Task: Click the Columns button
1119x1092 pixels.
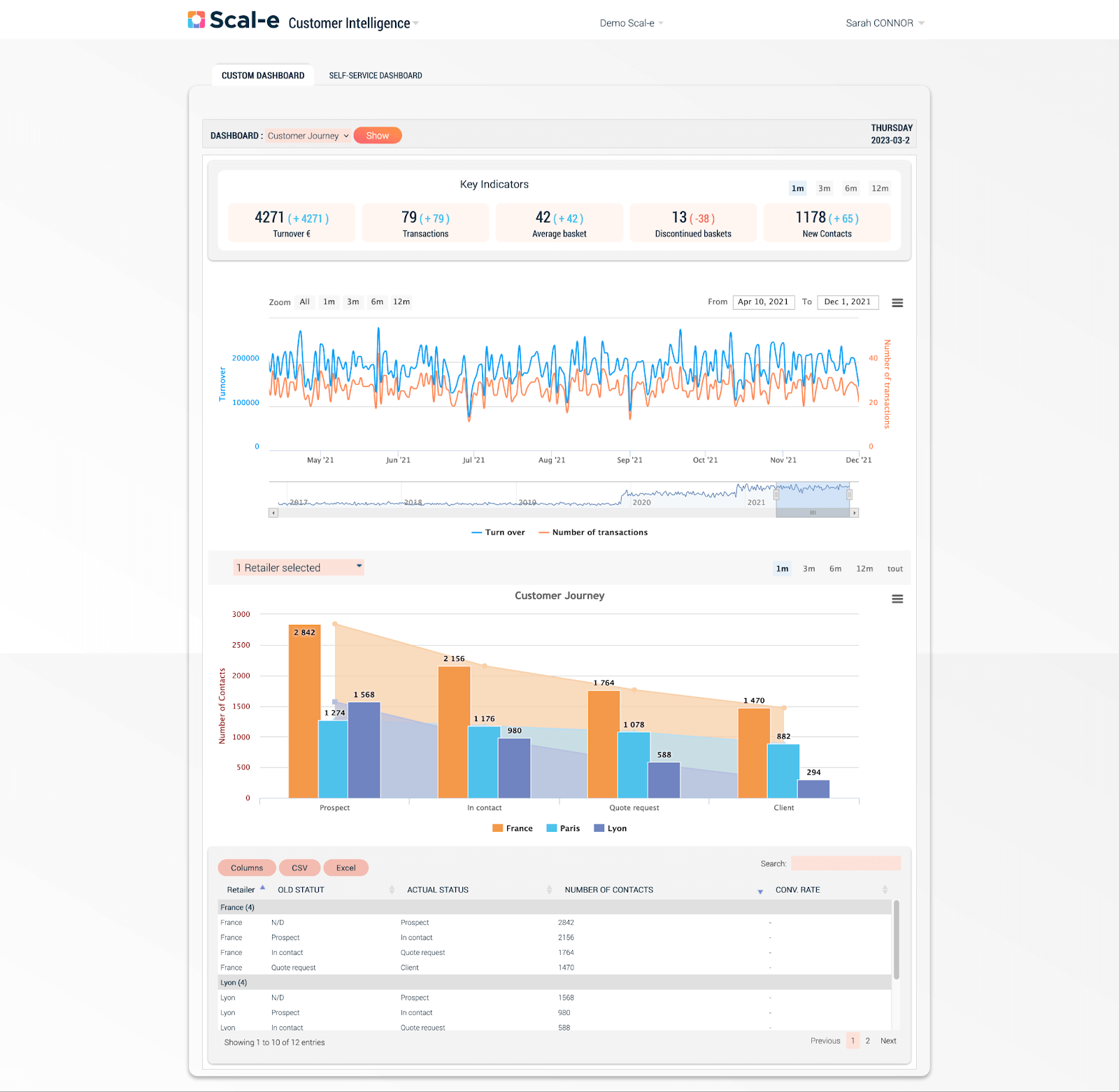Action: pyautogui.click(x=247, y=867)
